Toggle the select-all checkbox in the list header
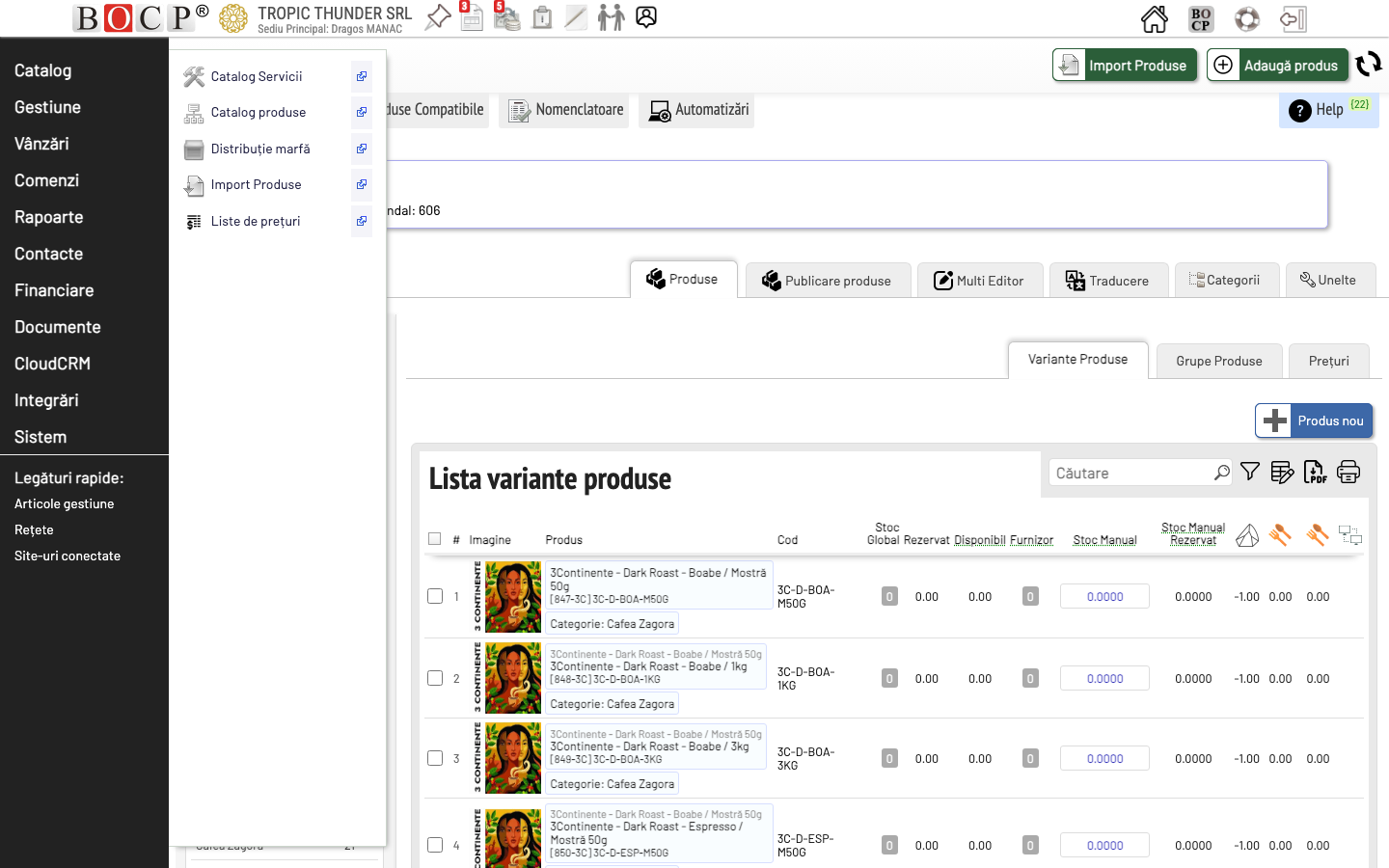 [x=434, y=538]
